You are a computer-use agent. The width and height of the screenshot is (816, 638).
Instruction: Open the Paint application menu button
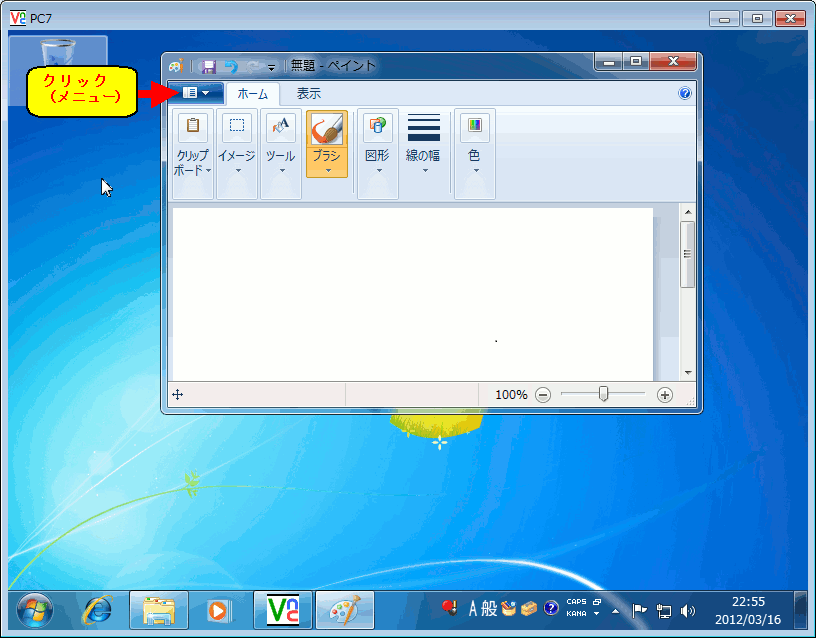tap(195, 93)
